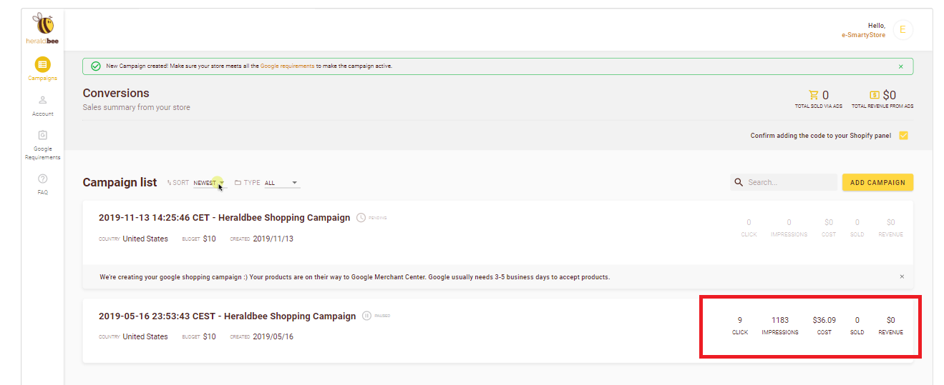Open the Account sidebar section
Image resolution: width=944 pixels, height=385 pixels.
point(43,105)
